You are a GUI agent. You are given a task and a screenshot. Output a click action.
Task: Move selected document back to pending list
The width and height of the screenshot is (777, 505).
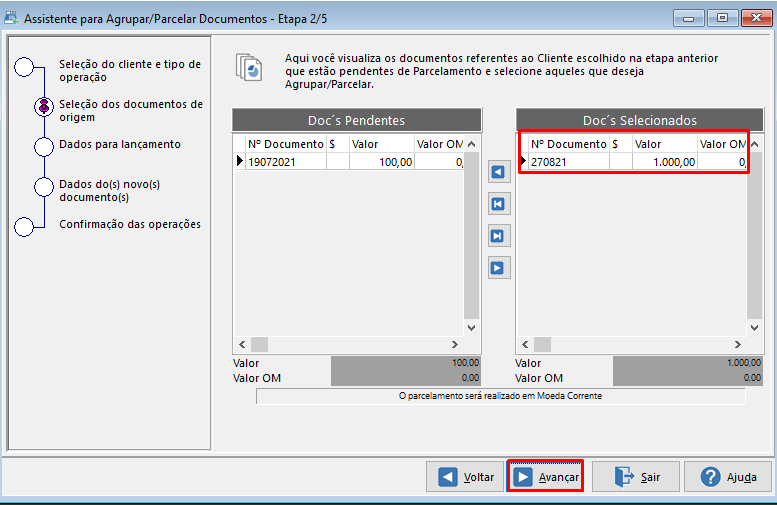499,172
